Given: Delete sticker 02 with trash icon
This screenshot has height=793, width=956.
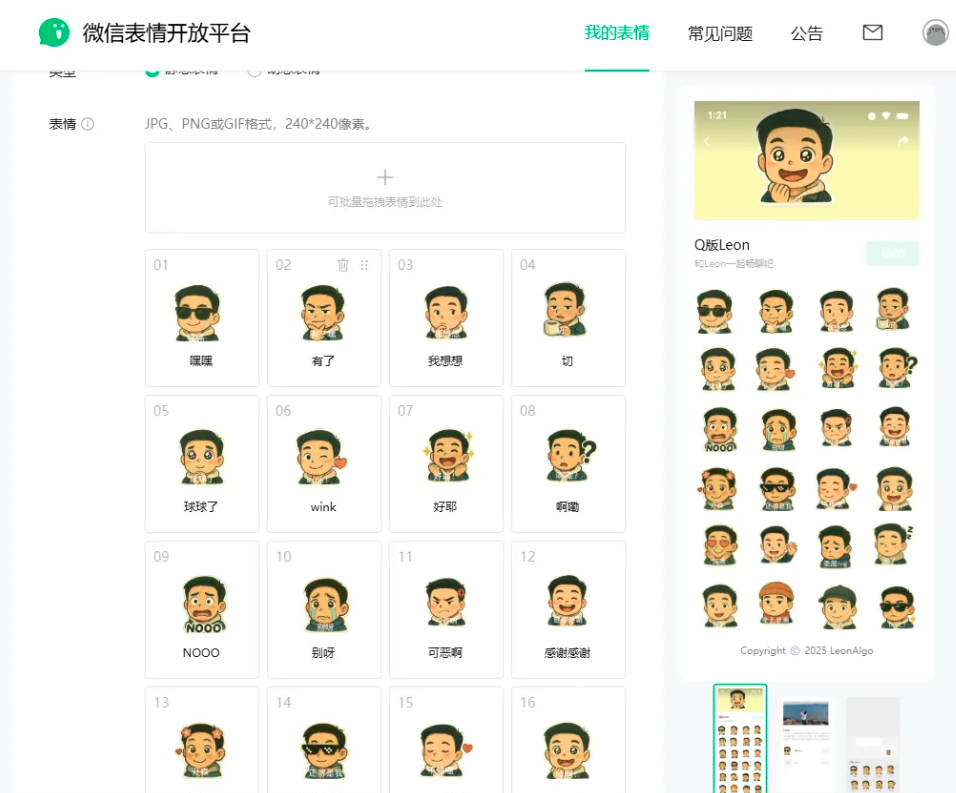Looking at the screenshot, I should (343, 265).
